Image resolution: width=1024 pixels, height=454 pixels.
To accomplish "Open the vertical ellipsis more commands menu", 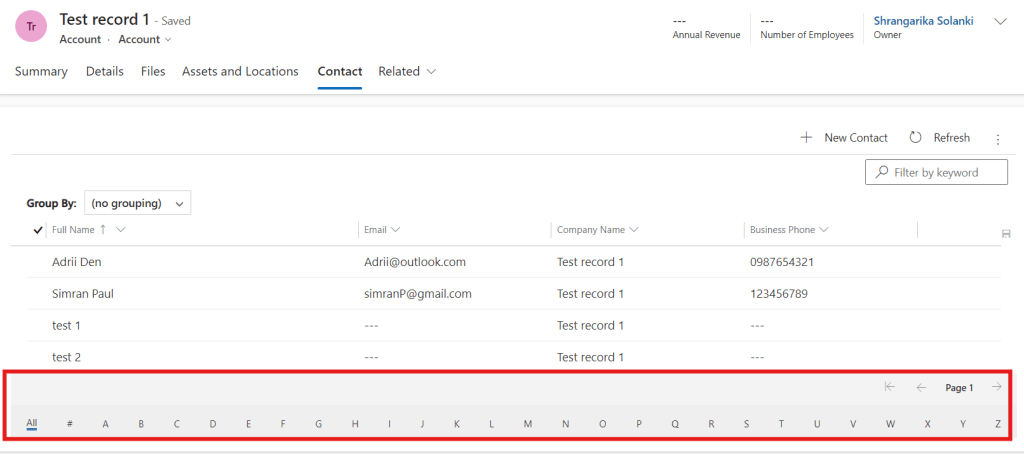I will (997, 139).
